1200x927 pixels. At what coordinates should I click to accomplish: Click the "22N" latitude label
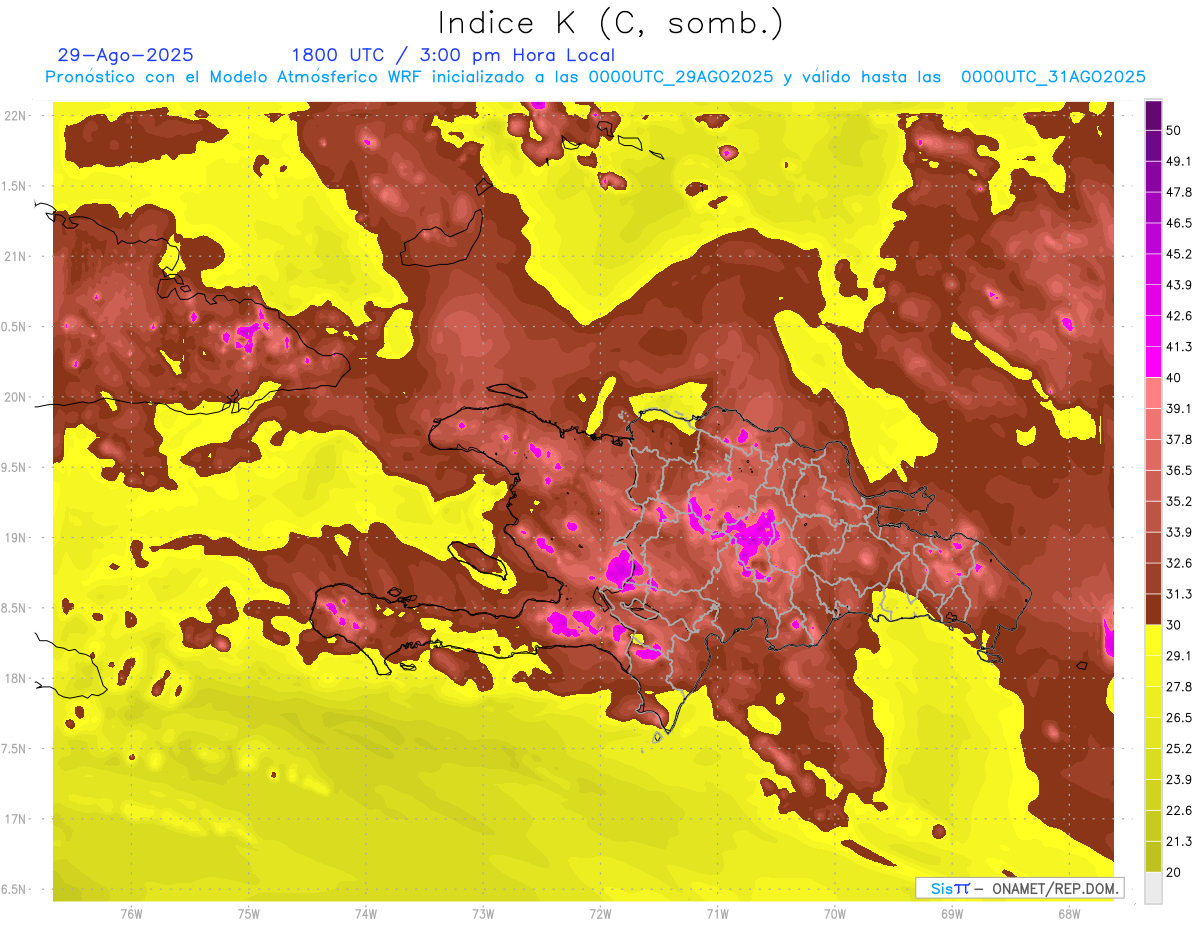pos(15,115)
